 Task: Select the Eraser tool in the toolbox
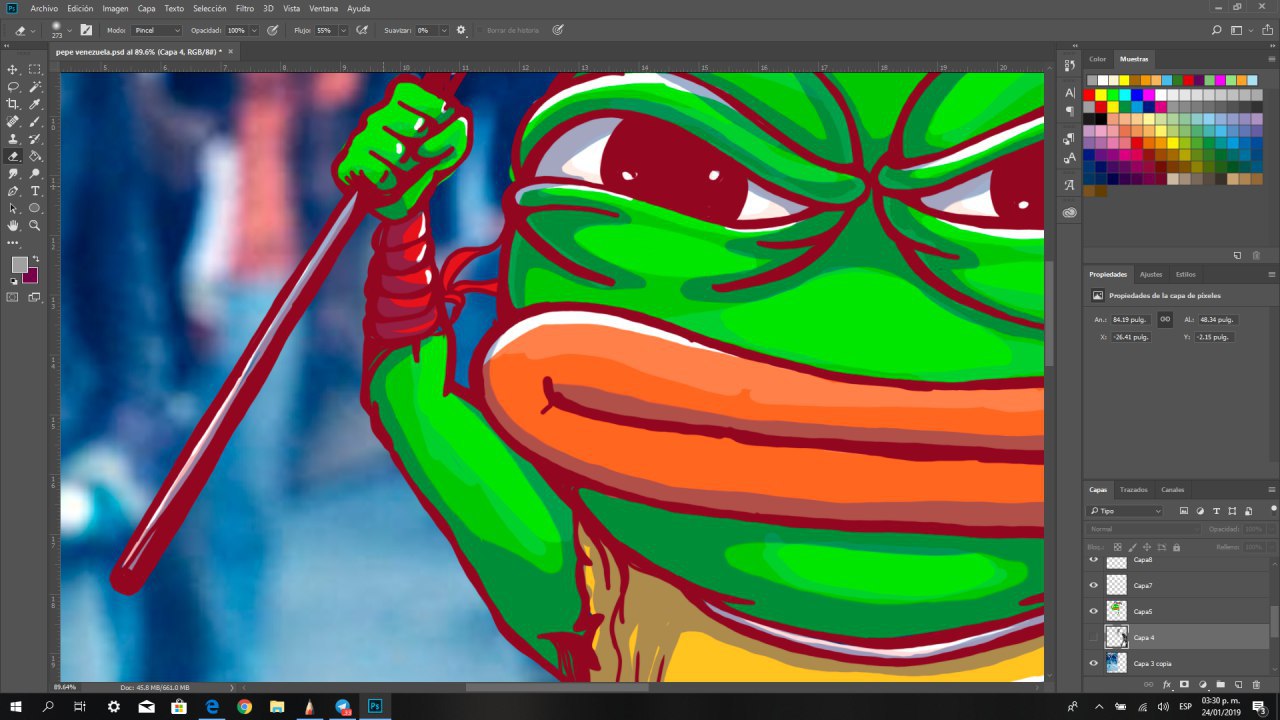pyautogui.click(x=13, y=156)
